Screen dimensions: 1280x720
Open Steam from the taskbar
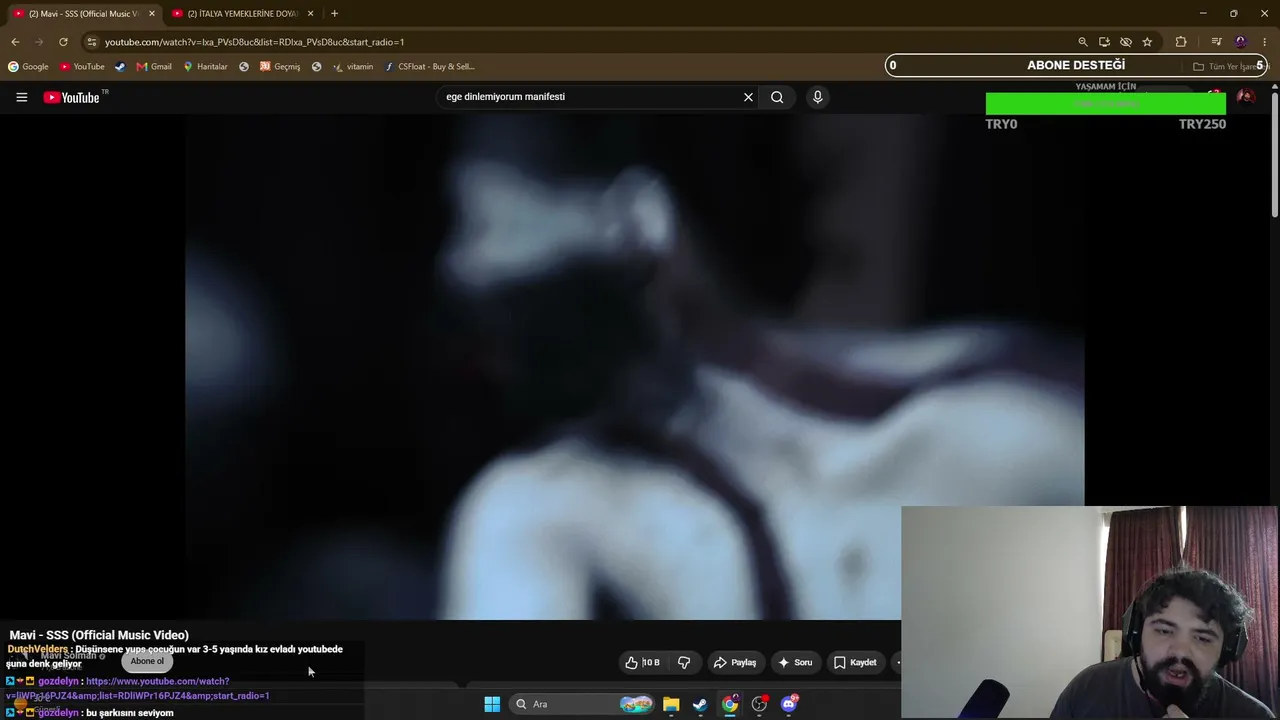(700, 704)
